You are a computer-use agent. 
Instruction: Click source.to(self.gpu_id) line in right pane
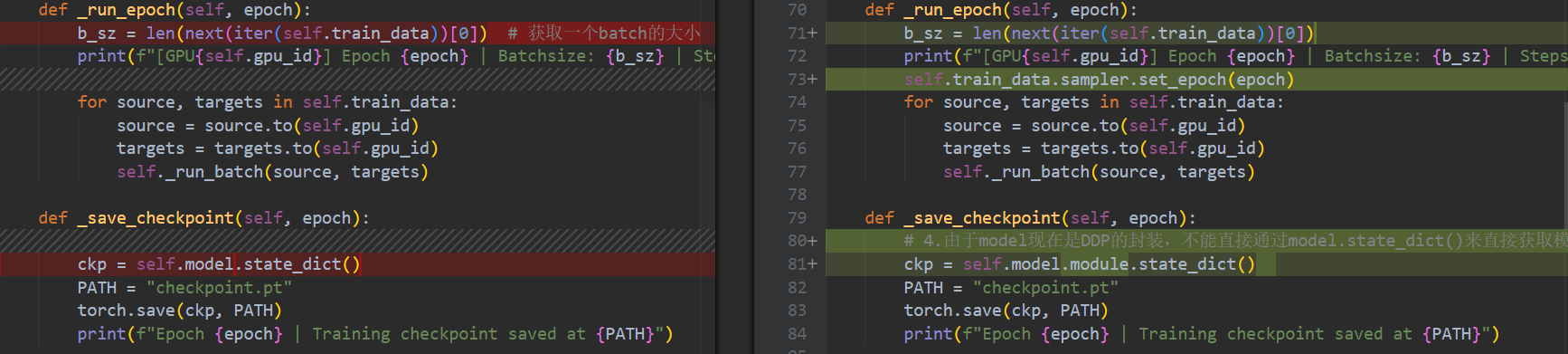1094,126
